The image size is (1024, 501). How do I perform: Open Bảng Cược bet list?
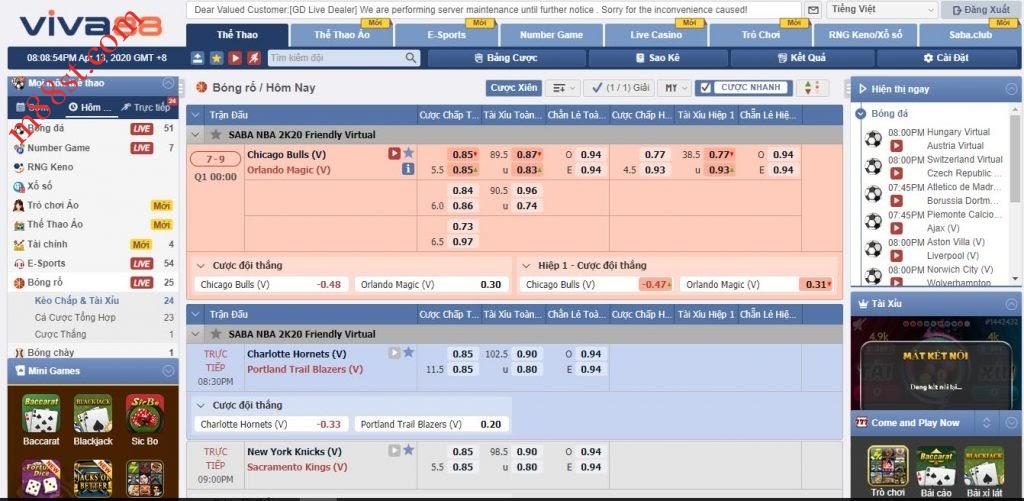coord(507,58)
